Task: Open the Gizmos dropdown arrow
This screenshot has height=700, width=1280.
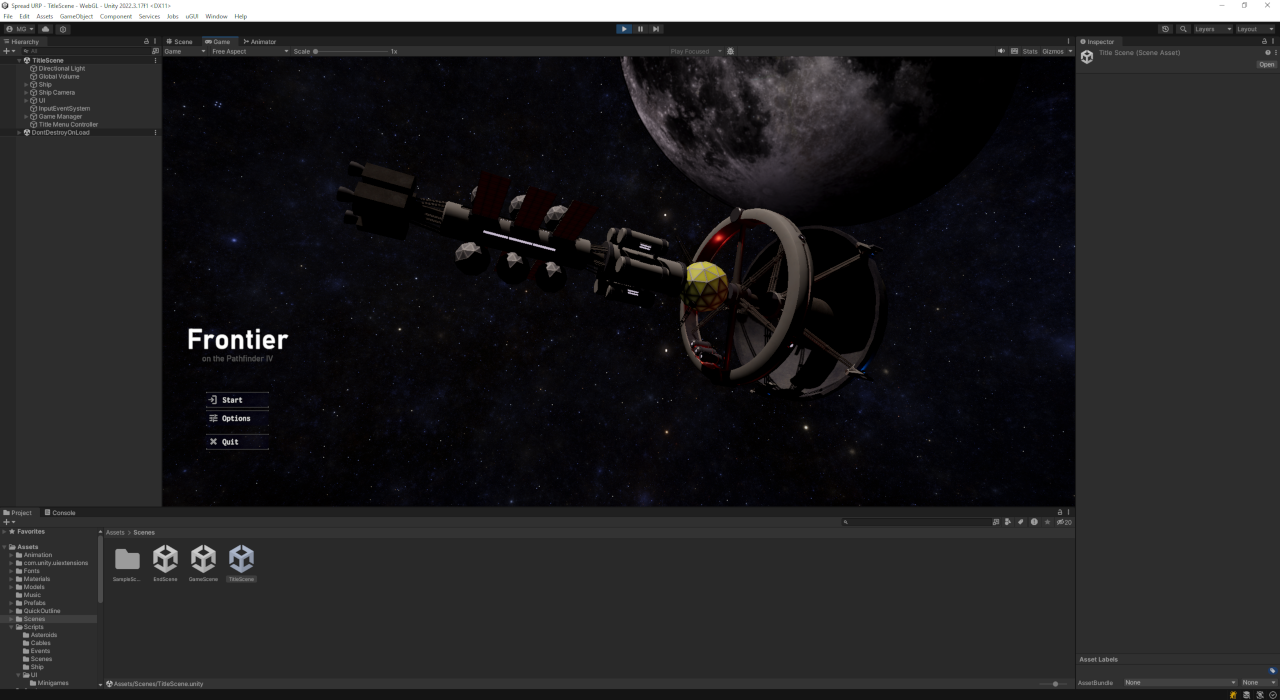Action: (x=1070, y=51)
